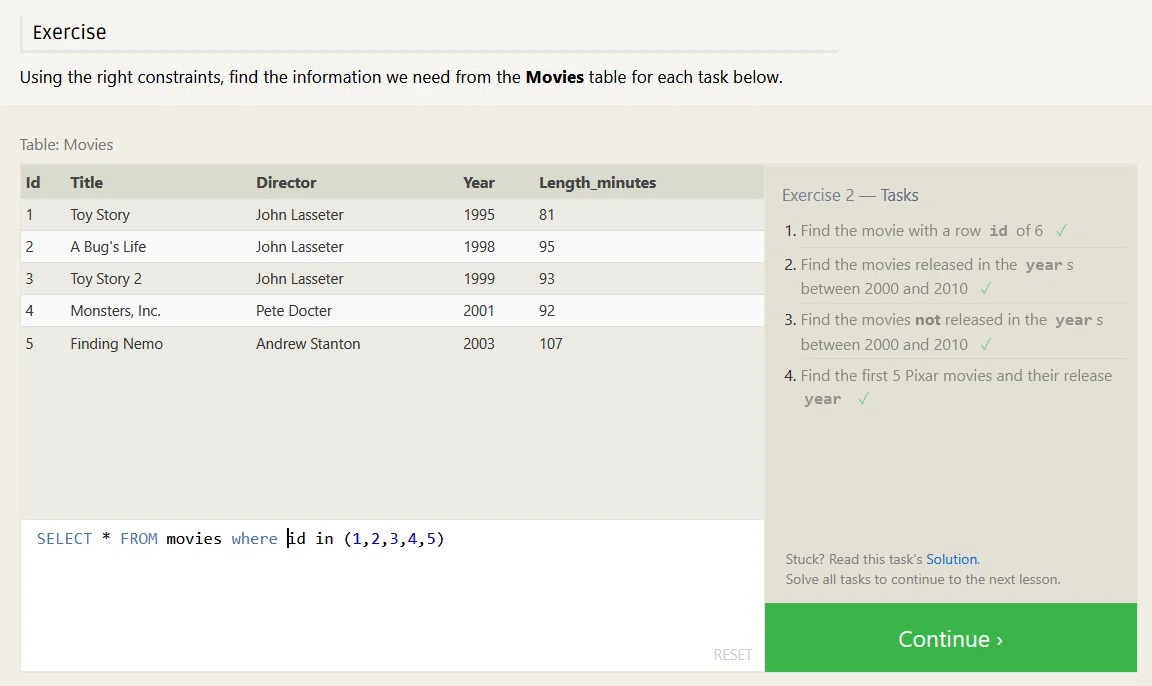1152x686 pixels.
Task: Click the year 1998 cell
Action: click(x=479, y=247)
